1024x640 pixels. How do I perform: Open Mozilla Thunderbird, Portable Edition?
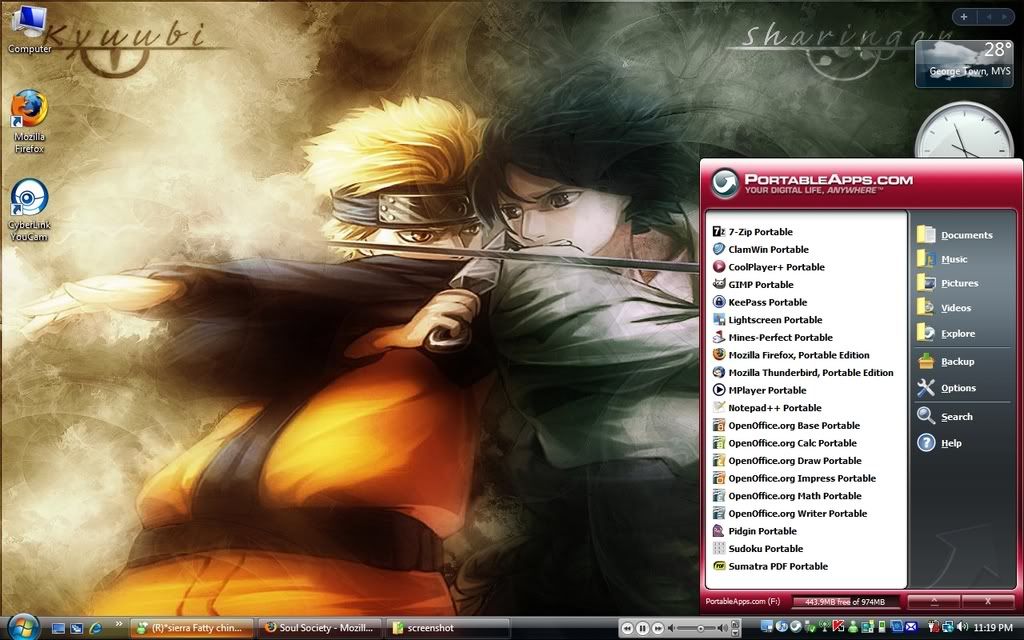click(803, 373)
